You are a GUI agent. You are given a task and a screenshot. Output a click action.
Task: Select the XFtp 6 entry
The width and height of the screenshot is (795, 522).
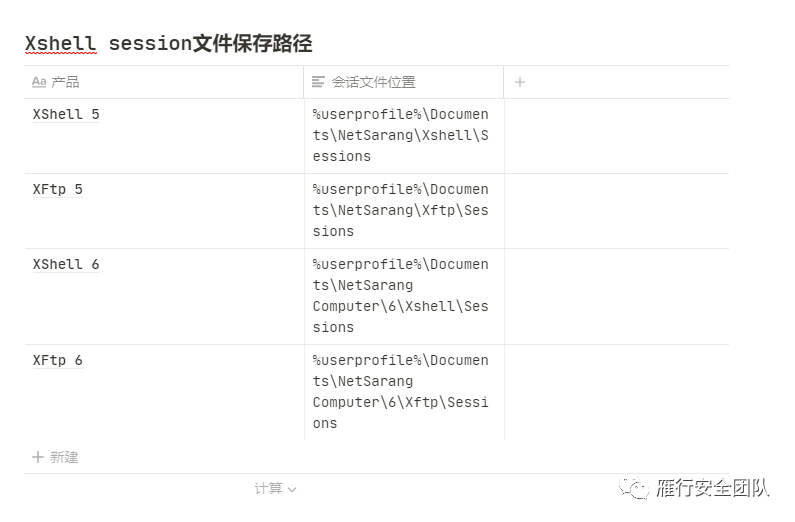pos(57,361)
